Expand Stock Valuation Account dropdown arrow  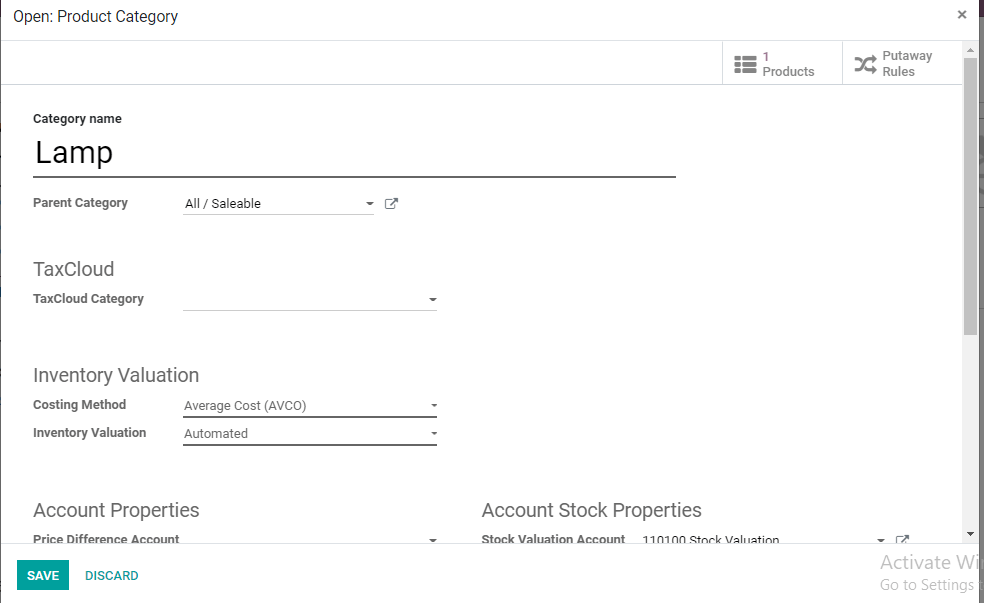(x=881, y=540)
